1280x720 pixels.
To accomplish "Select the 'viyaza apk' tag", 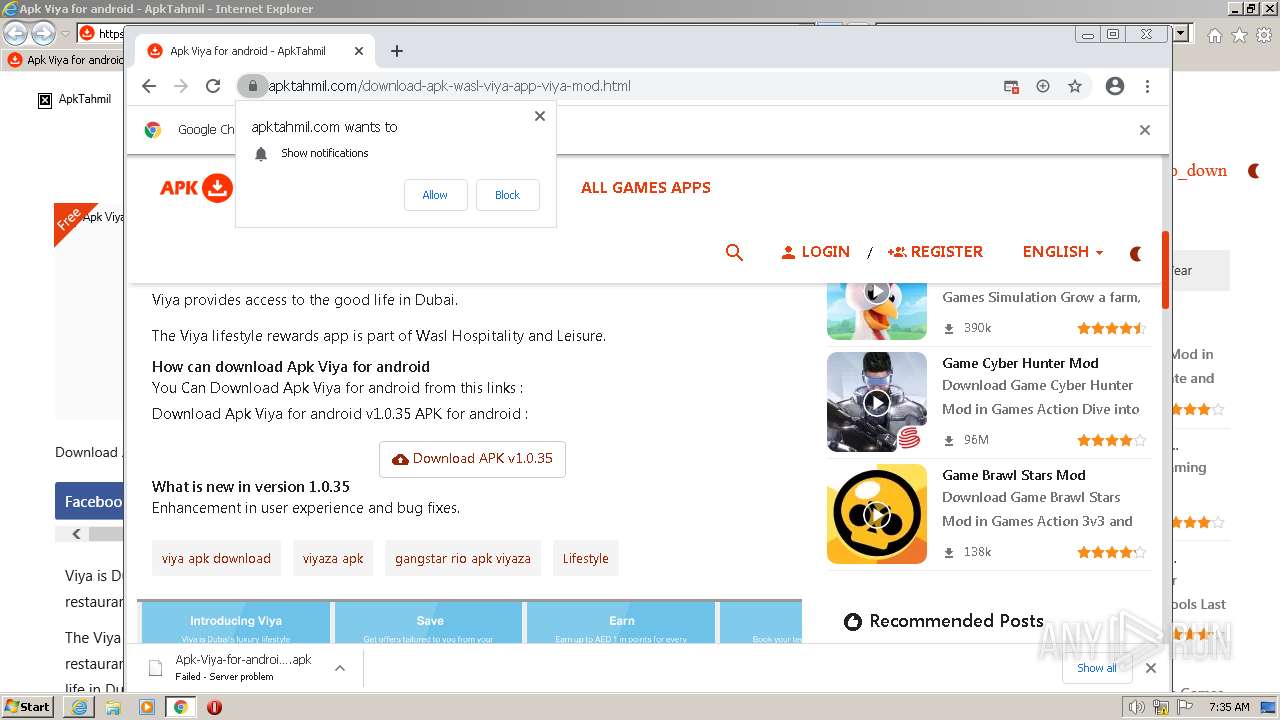I will [333, 558].
